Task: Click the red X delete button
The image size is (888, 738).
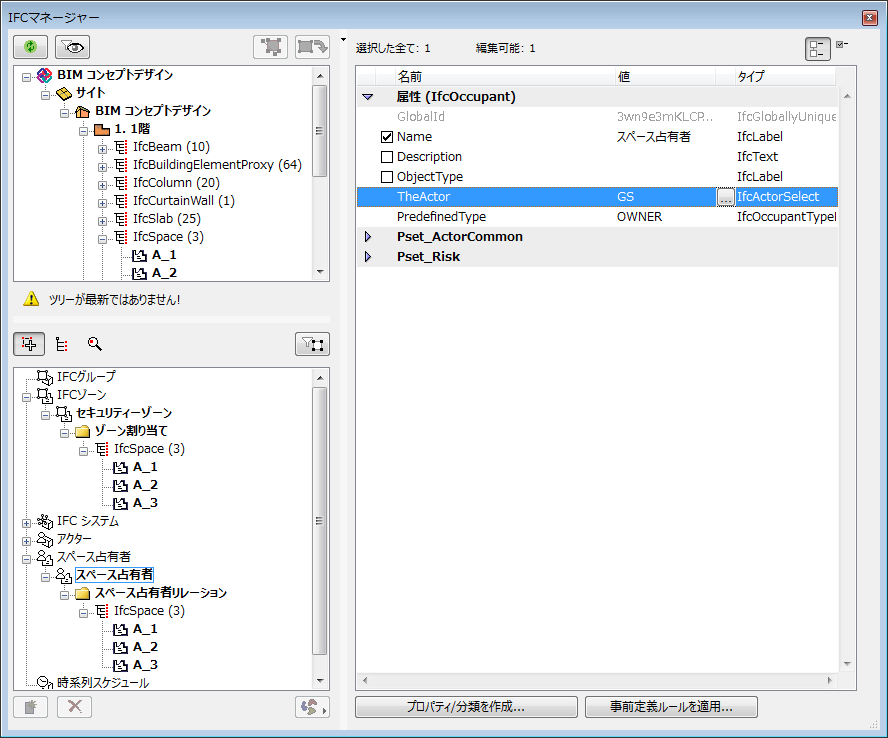Action: coord(75,707)
